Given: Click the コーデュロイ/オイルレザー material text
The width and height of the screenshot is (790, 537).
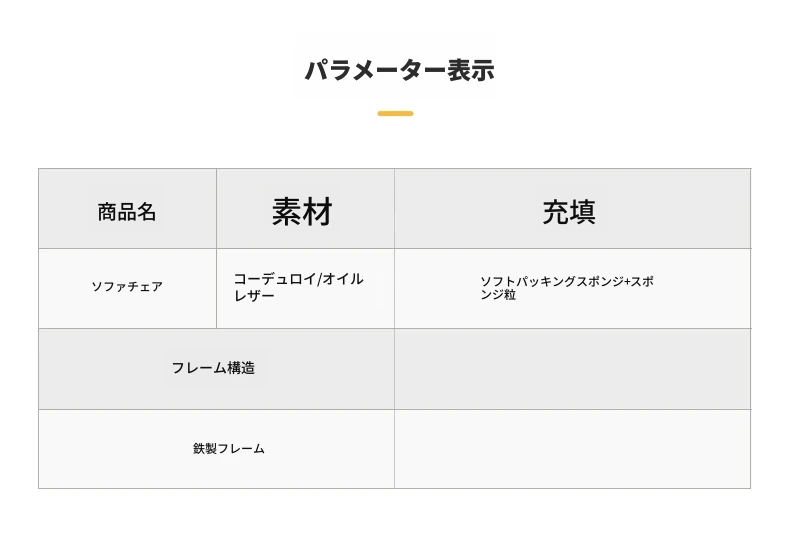Looking at the screenshot, I should 298,287.
